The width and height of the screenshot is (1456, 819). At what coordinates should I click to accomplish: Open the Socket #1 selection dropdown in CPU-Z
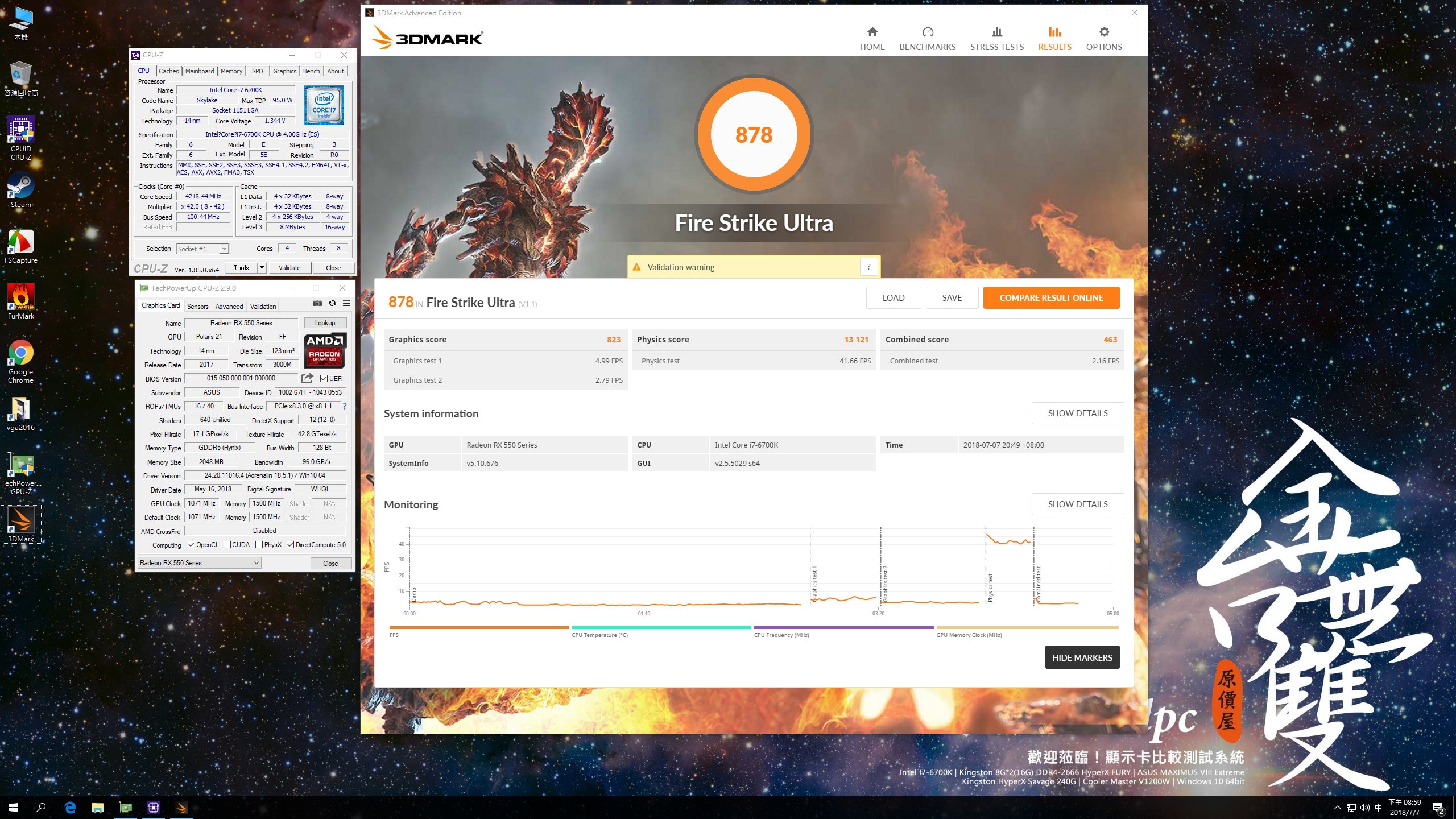click(x=202, y=249)
